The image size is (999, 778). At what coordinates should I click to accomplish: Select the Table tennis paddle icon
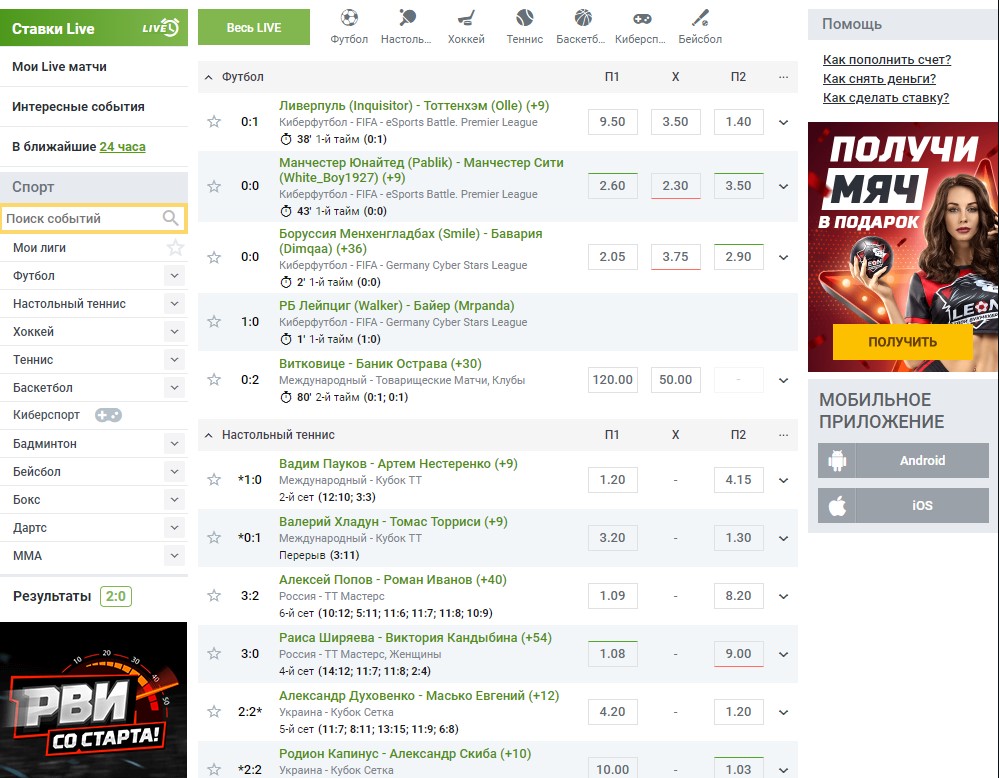(406, 18)
